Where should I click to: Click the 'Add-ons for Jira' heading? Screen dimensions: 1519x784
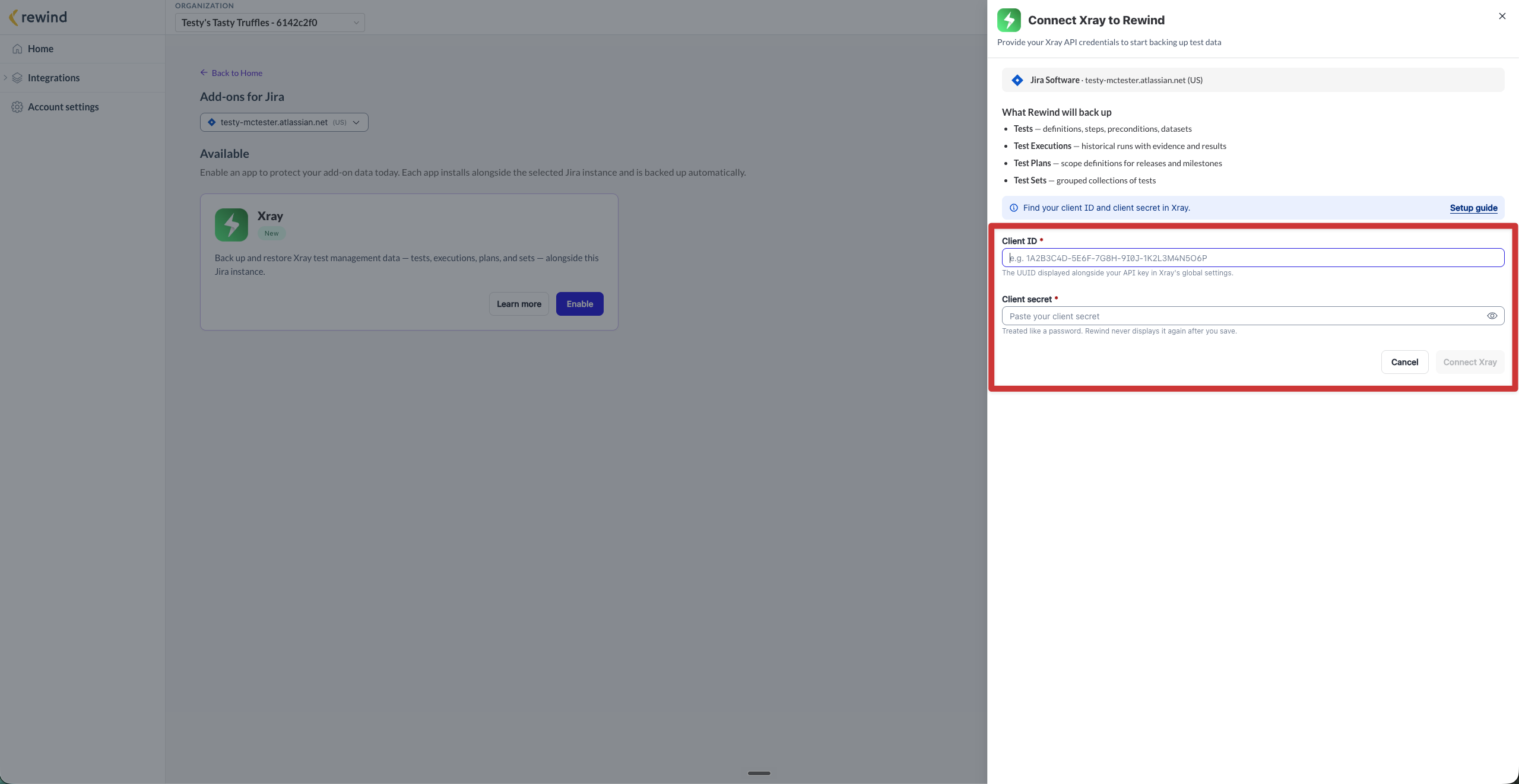pyautogui.click(x=242, y=97)
